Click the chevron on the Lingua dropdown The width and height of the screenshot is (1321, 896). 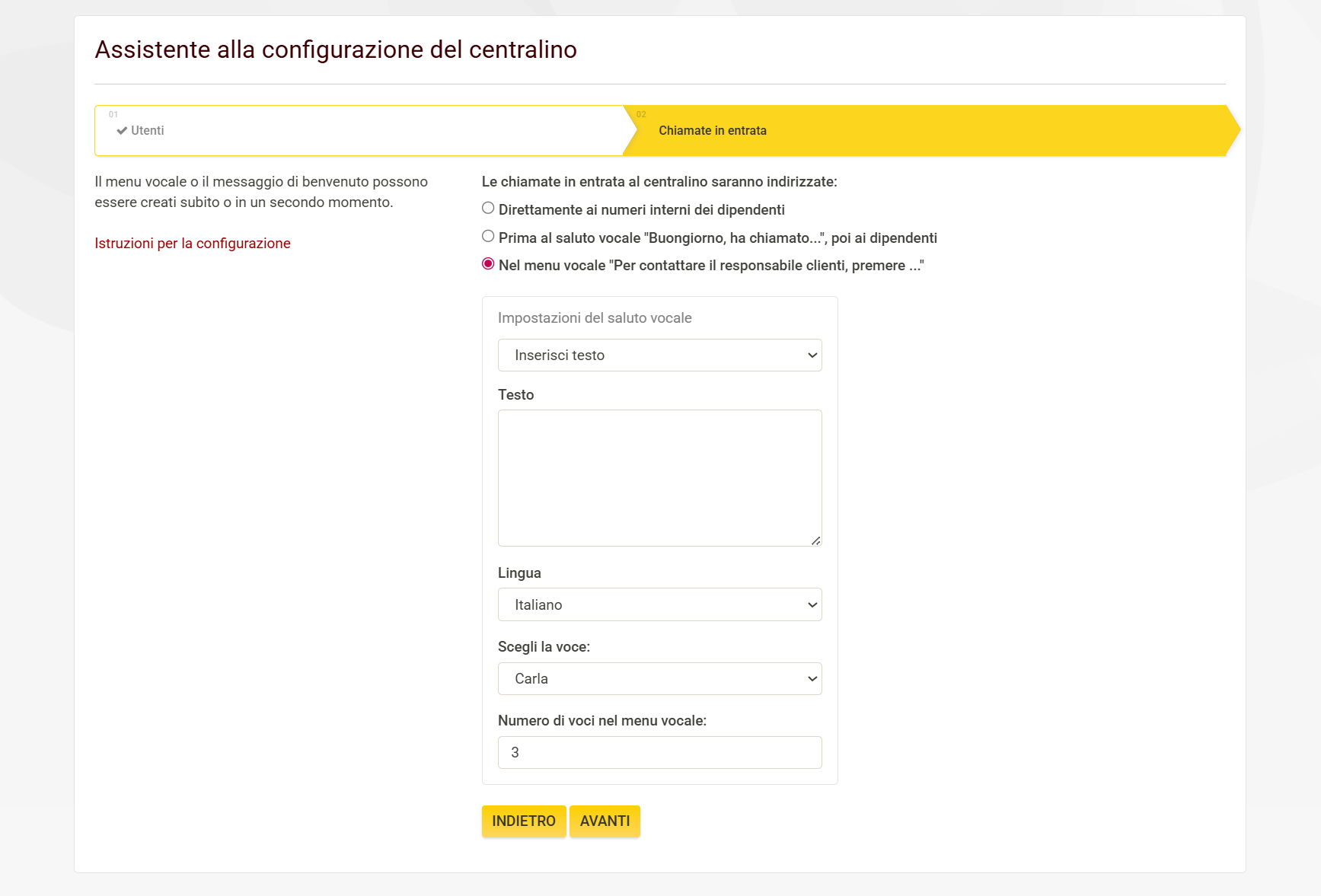[812, 604]
